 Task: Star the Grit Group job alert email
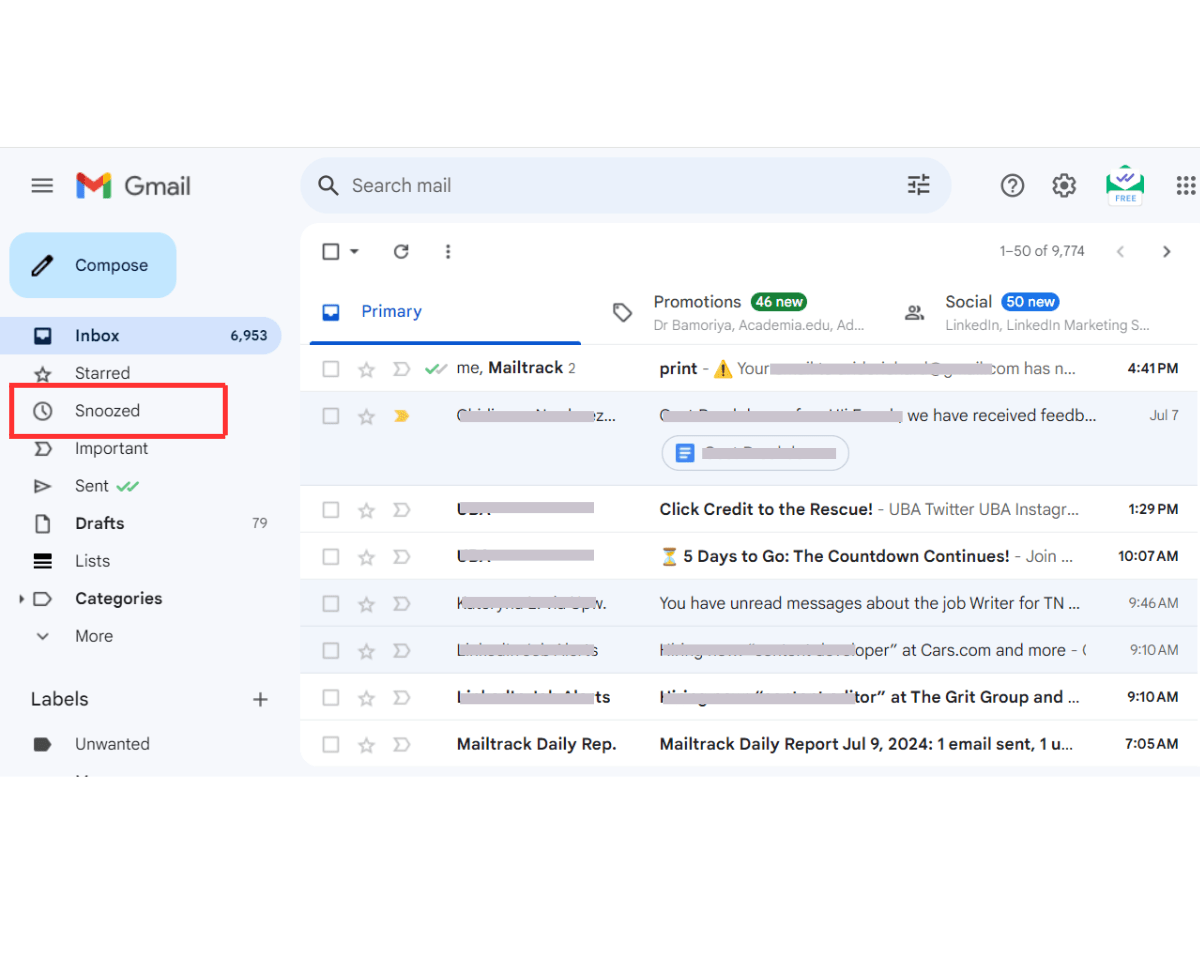(x=366, y=698)
